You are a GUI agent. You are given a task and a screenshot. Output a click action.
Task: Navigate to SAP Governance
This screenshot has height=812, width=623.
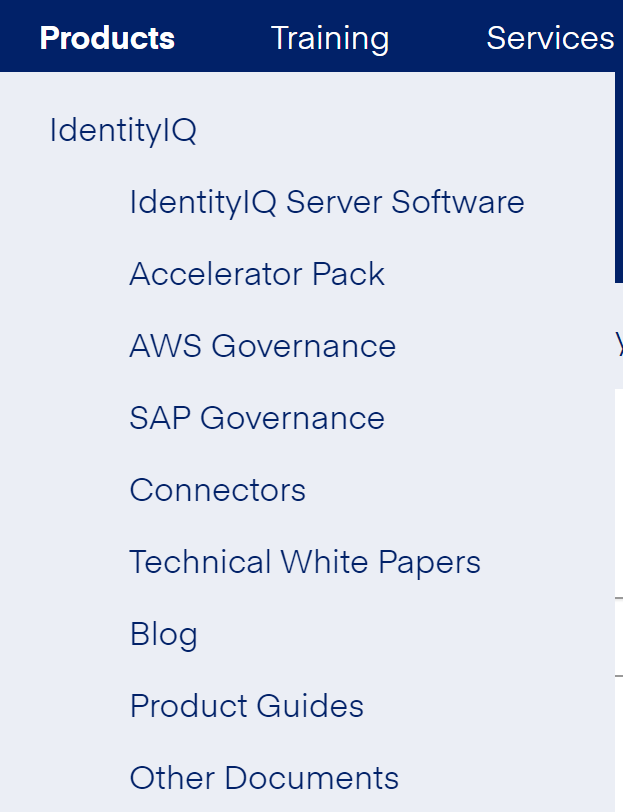click(x=257, y=417)
